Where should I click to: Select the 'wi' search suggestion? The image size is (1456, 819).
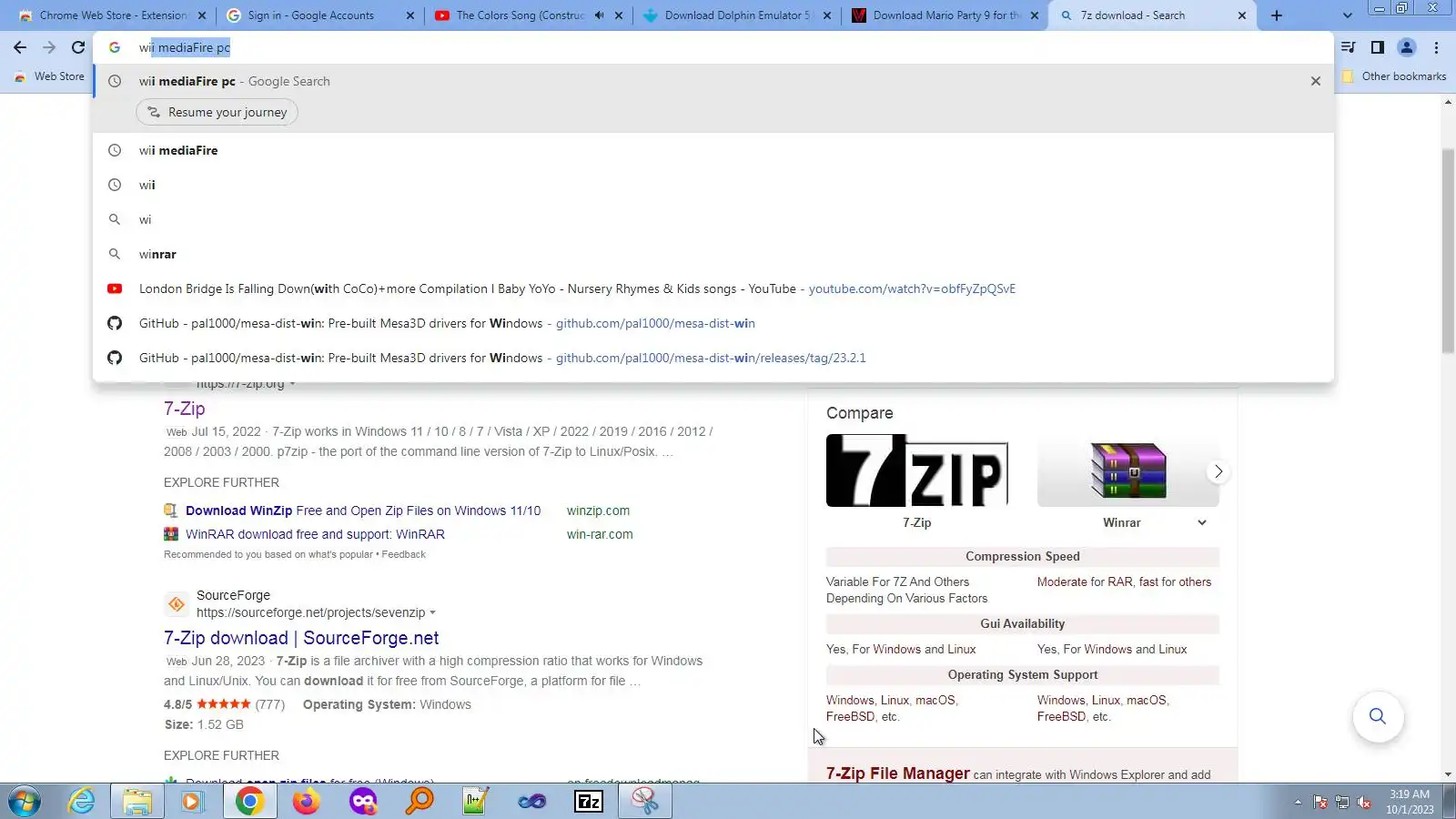(x=713, y=219)
